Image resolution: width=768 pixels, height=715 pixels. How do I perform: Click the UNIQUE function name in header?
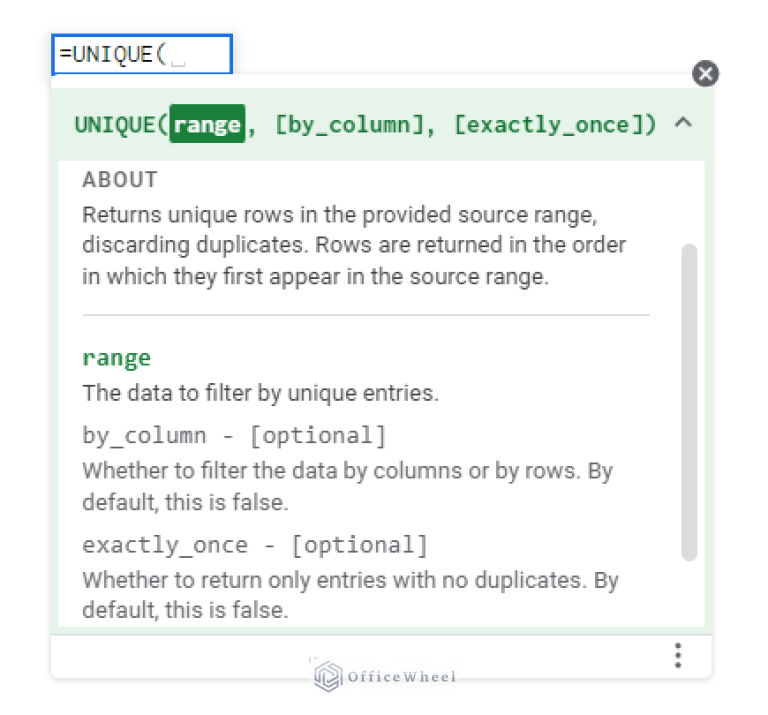(116, 124)
